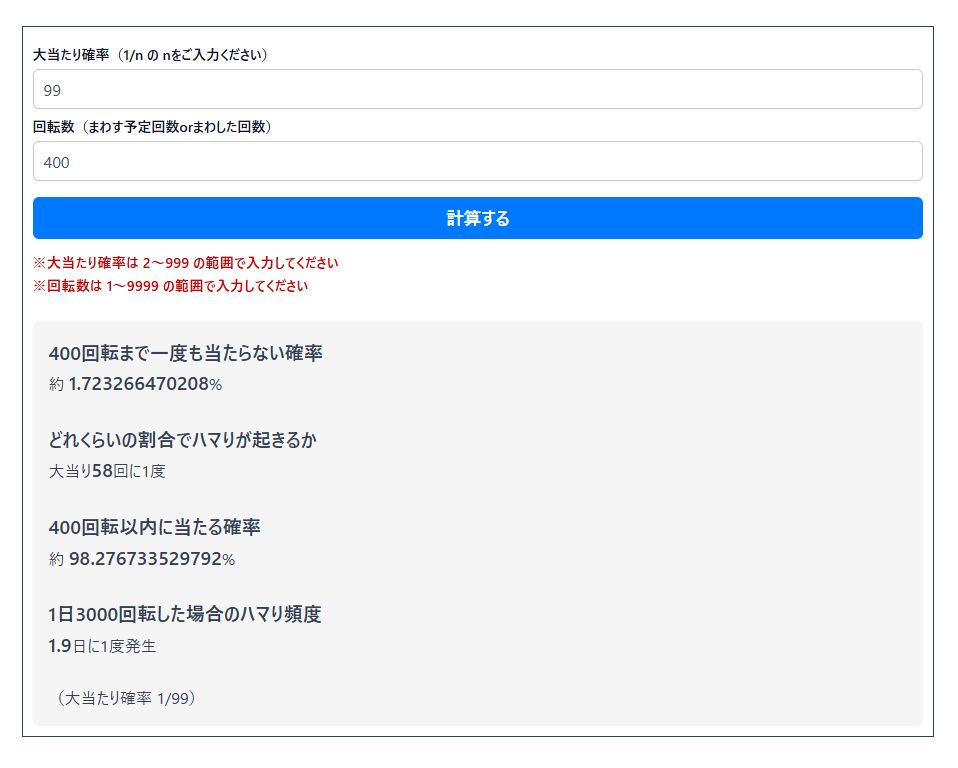
Task: Click the bold 1.9 days value
Action: click(x=60, y=646)
